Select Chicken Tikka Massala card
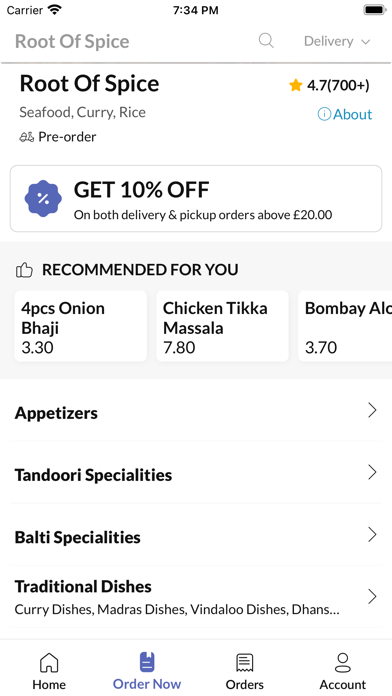 (222, 326)
